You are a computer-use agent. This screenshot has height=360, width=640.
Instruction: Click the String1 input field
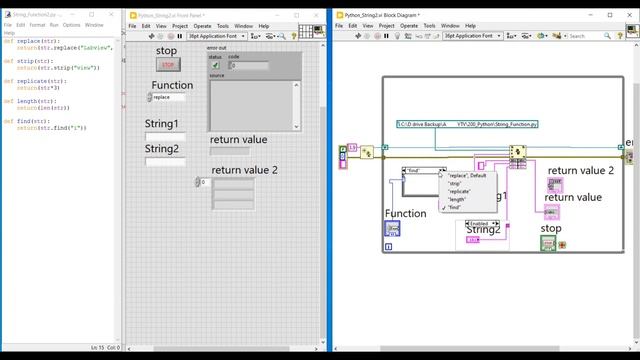pos(165,137)
